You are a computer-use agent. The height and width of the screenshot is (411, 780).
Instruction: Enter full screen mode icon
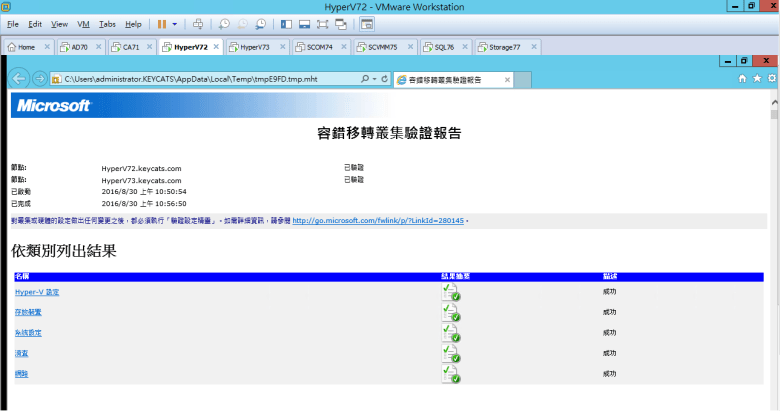(x=323, y=23)
